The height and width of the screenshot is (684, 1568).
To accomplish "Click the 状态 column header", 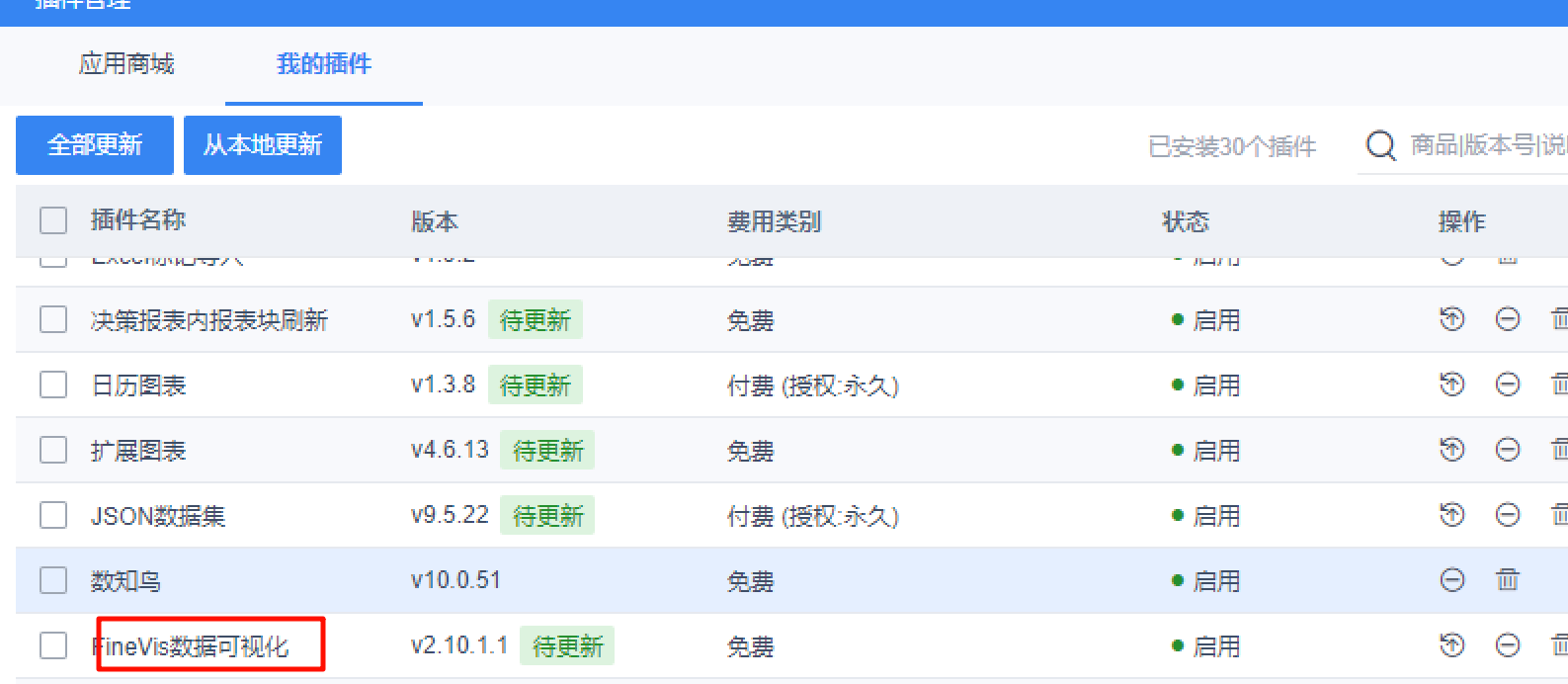I will 1186,221.
